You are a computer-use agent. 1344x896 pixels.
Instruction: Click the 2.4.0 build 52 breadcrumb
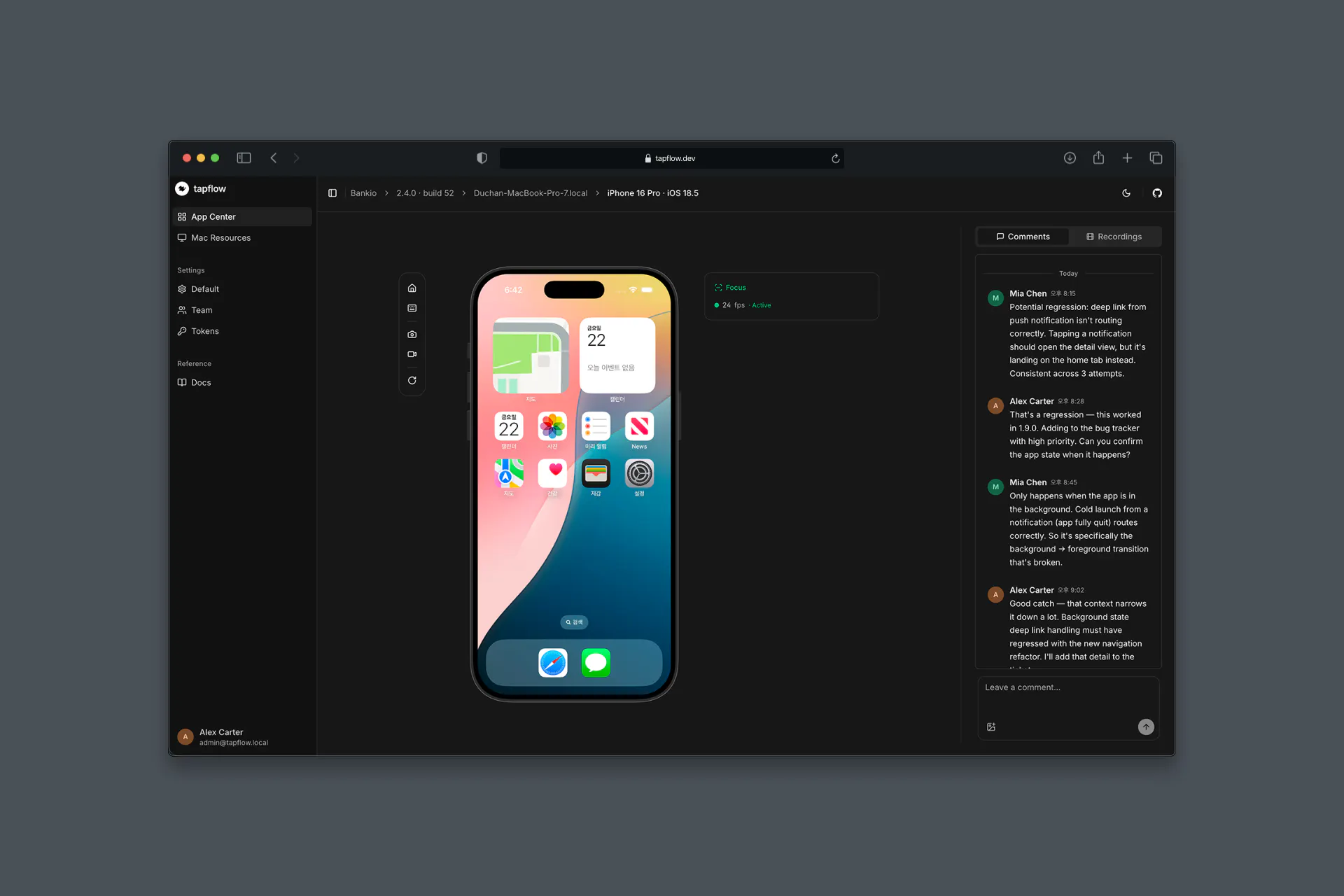point(425,193)
